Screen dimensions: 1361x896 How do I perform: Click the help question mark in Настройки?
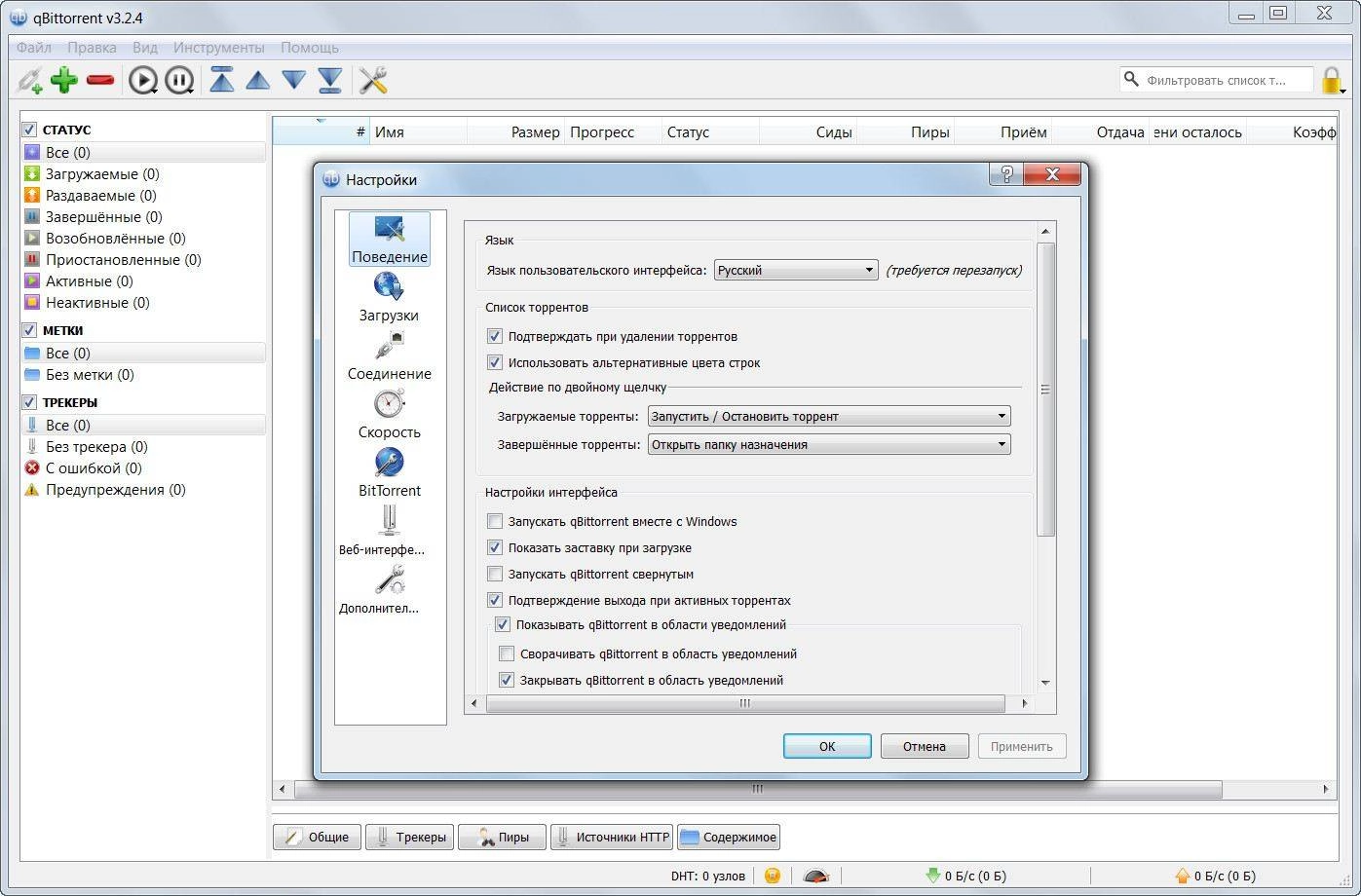click(x=1006, y=175)
